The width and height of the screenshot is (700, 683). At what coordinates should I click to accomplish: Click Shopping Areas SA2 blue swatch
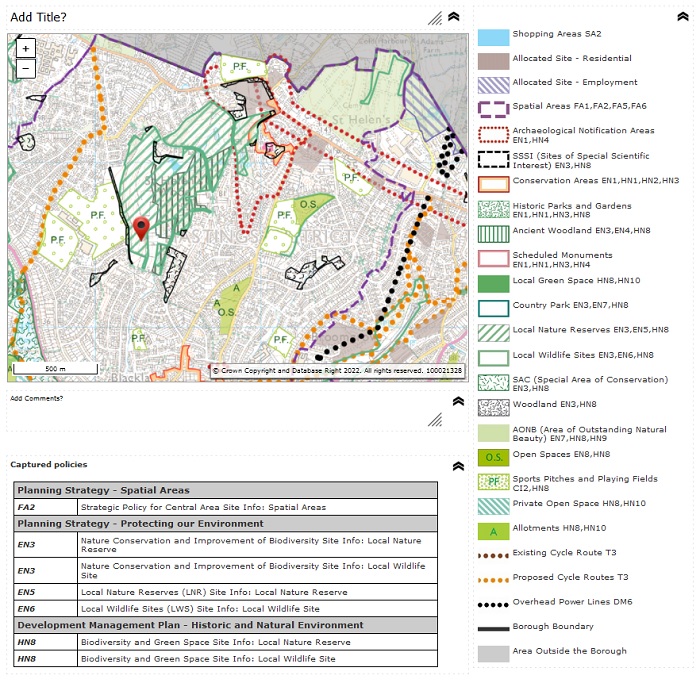pos(493,37)
